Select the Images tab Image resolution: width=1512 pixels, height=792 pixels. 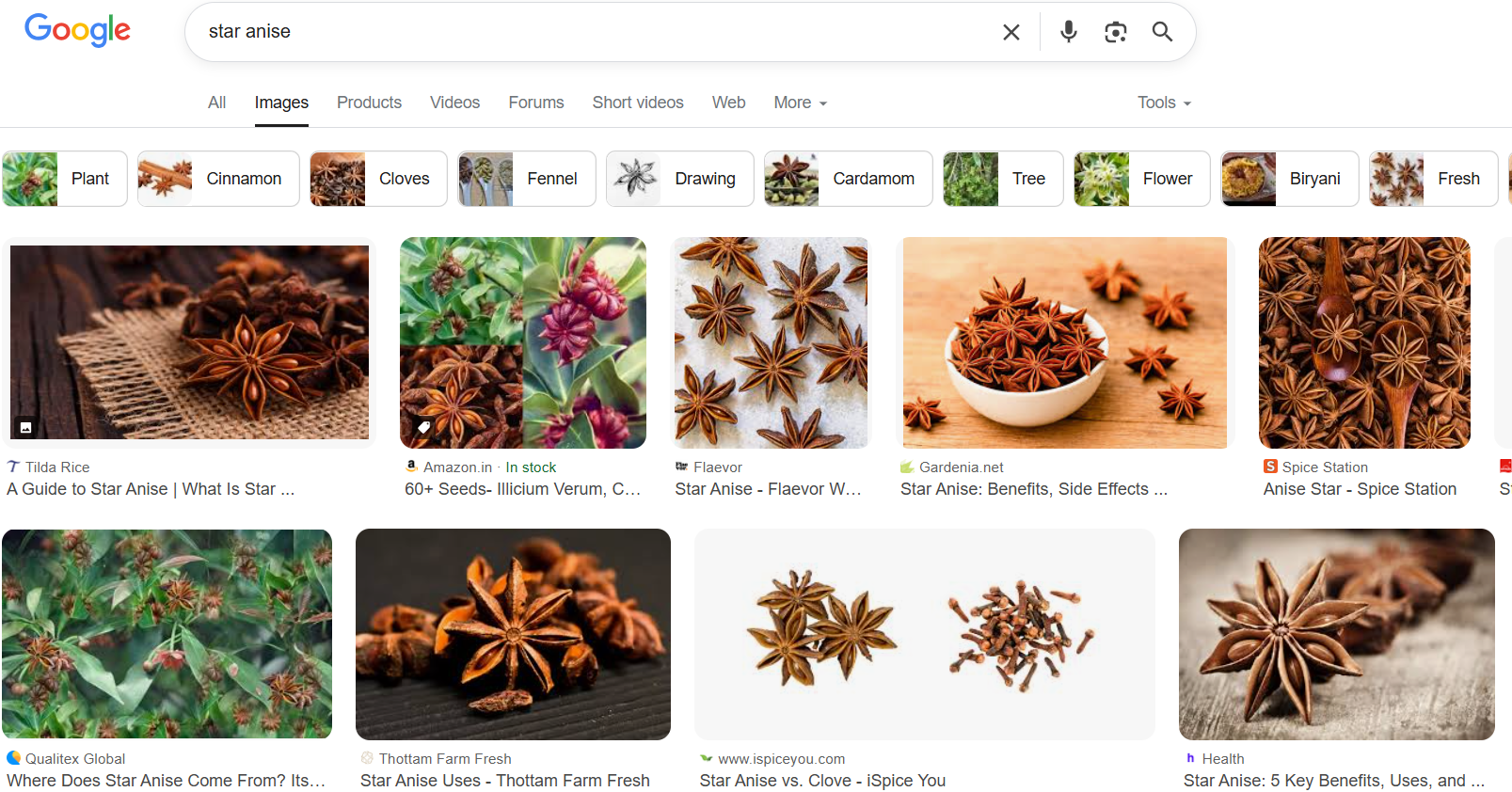click(281, 103)
